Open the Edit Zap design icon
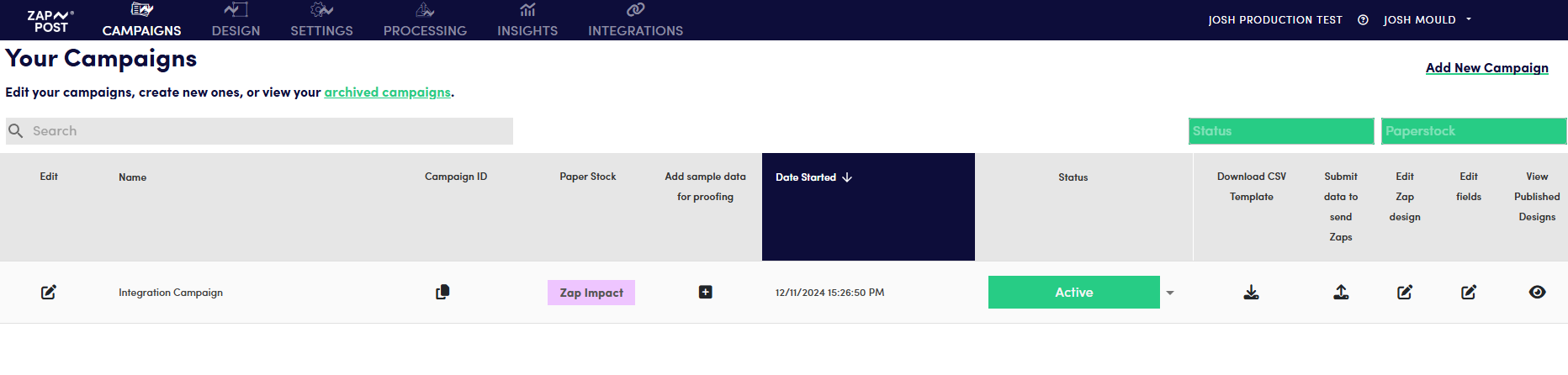 coord(1405,292)
